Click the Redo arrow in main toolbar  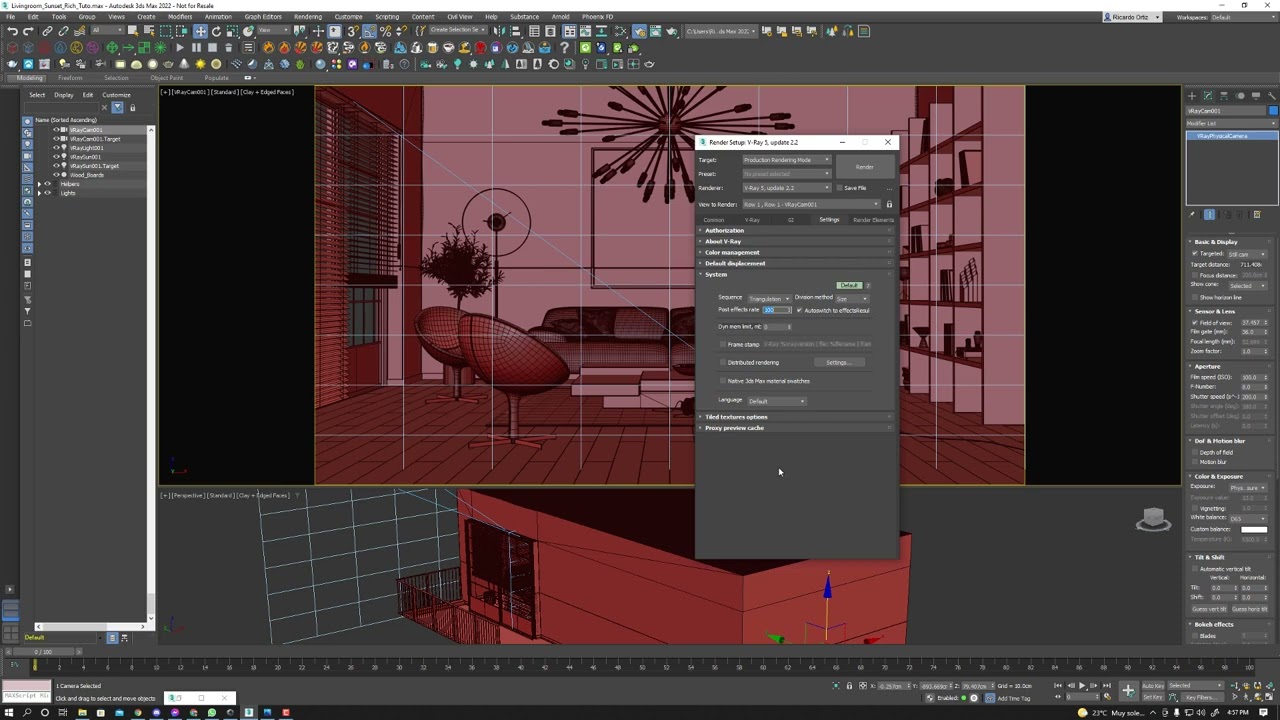[28, 31]
